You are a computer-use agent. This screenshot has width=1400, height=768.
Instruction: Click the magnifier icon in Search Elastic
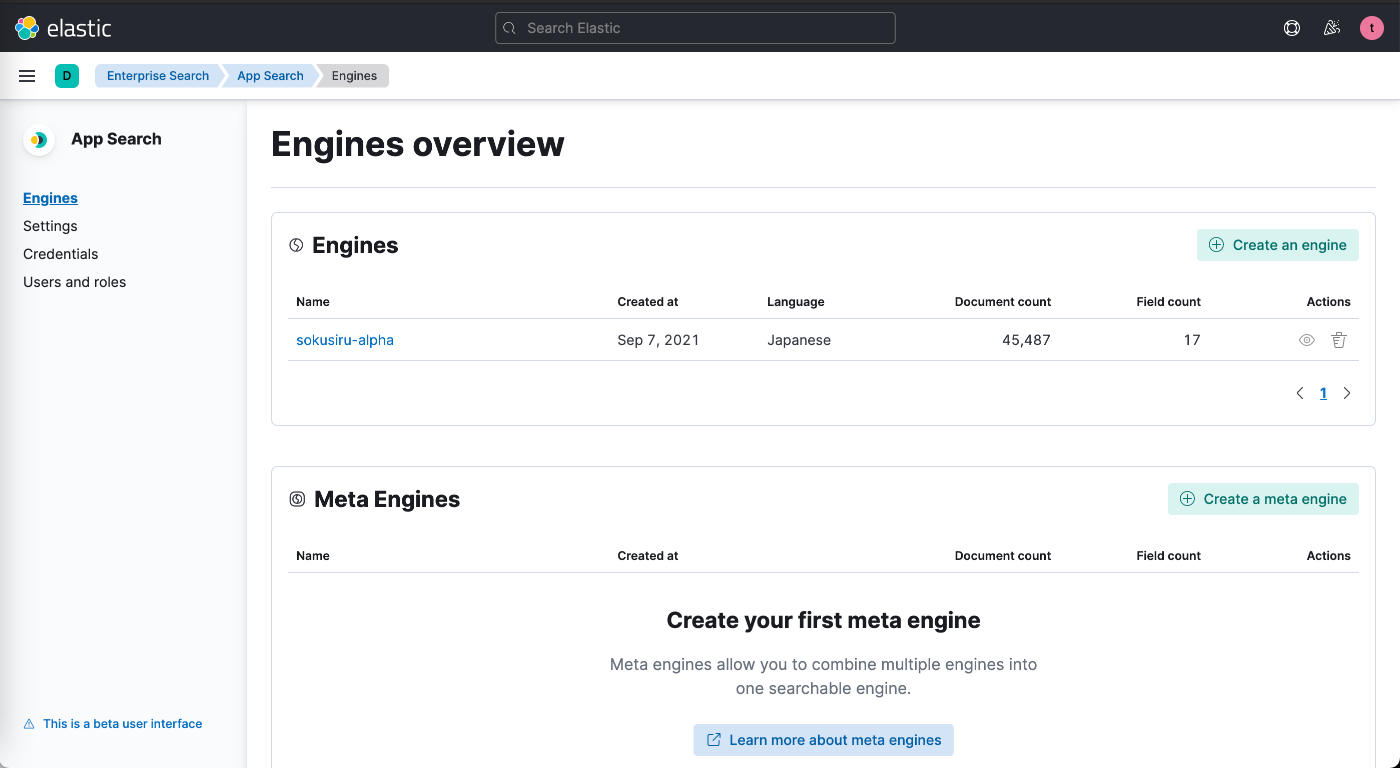tap(510, 28)
